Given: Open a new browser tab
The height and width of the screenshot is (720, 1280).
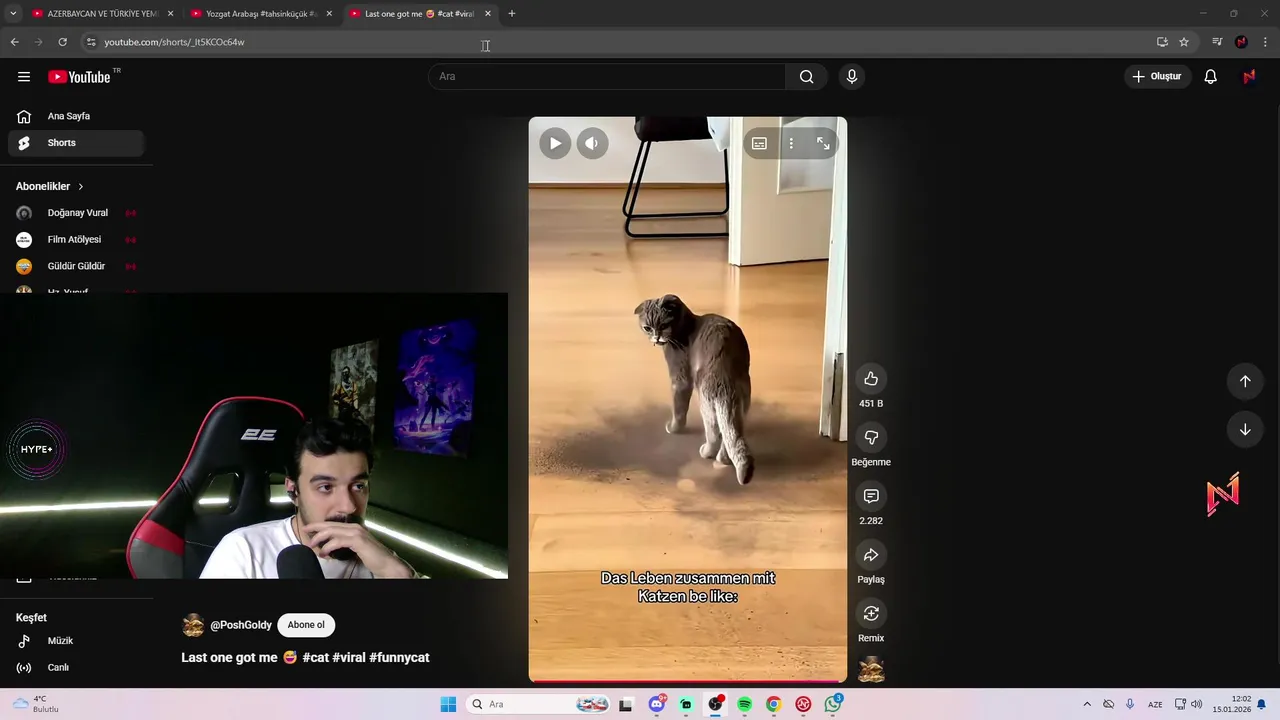Looking at the screenshot, I should pyautogui.click(x=512, y=14).
